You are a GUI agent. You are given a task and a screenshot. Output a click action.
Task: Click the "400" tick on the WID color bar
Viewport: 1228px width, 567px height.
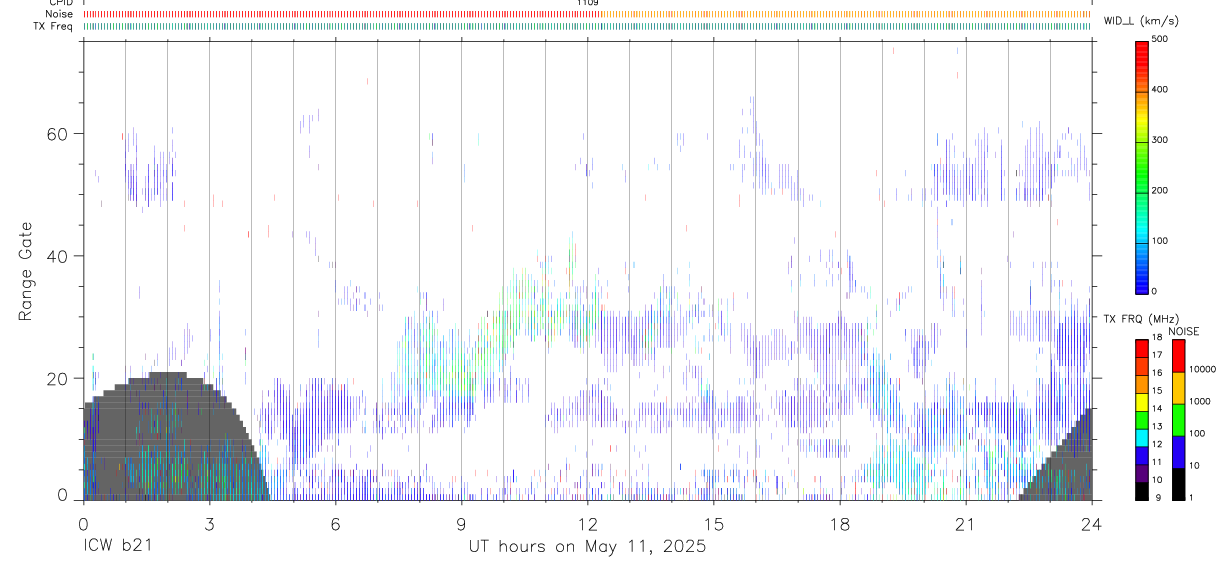[1161, 90]
